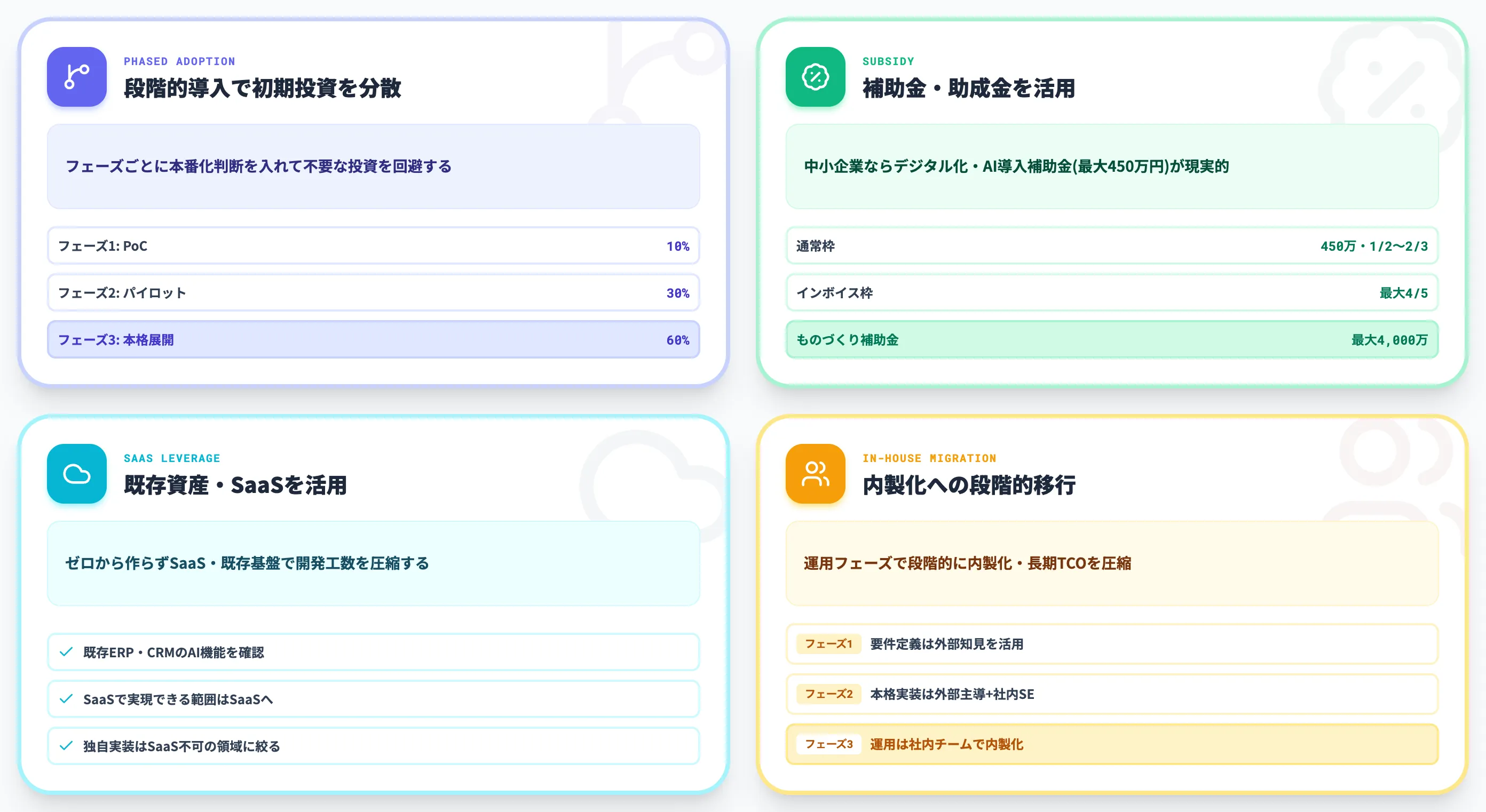This screenshot has width=1486, height=812.
Task: Select the フェーズ1: PoC row
Action: click(x=373, y=245)
